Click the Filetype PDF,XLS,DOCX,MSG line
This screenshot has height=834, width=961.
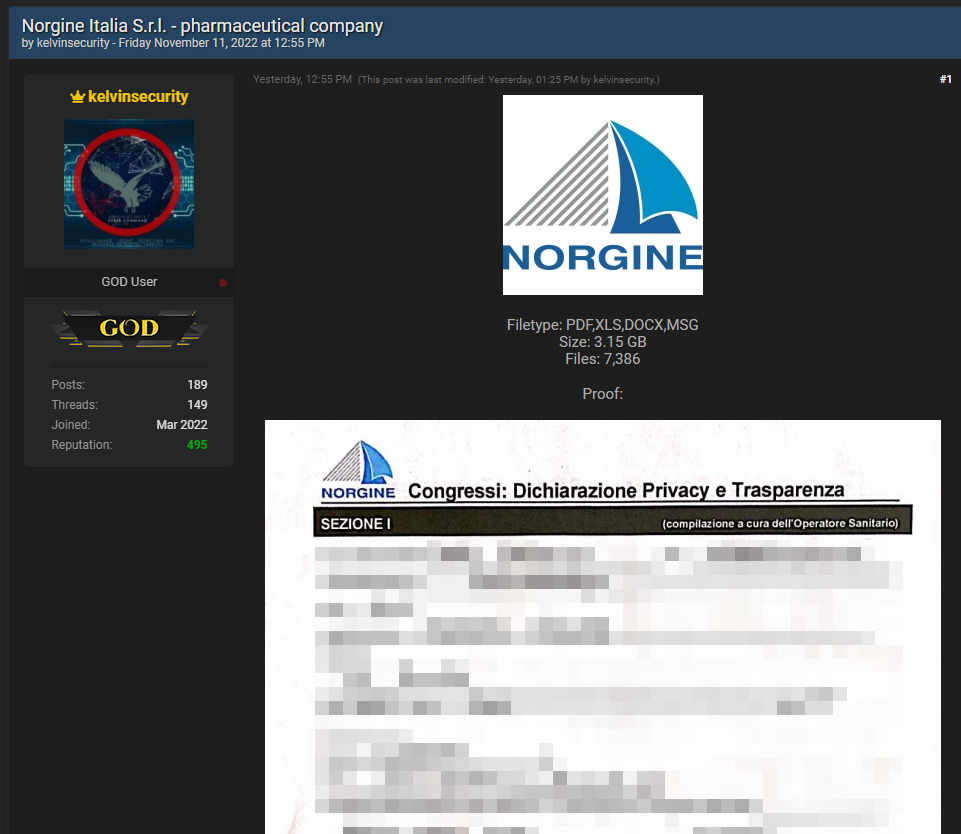602,326
